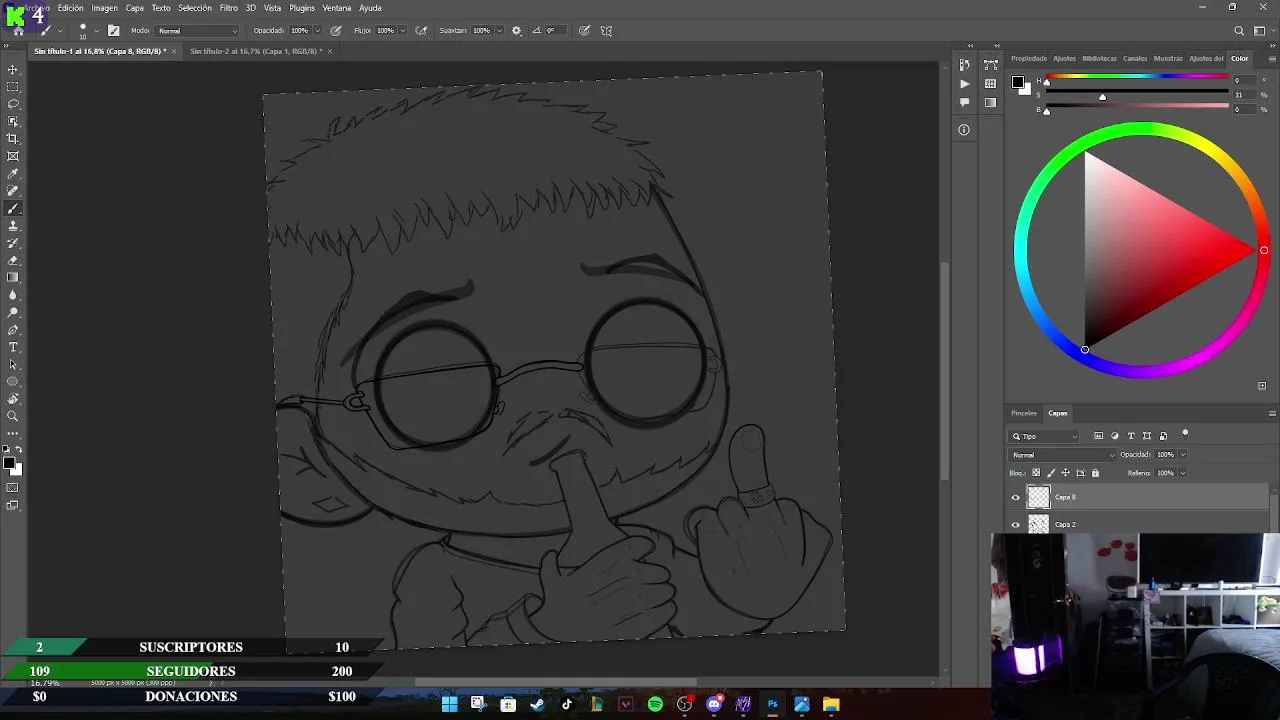
Task: Toggle pressure for opacity button
Action: click(x=335, y=31)
